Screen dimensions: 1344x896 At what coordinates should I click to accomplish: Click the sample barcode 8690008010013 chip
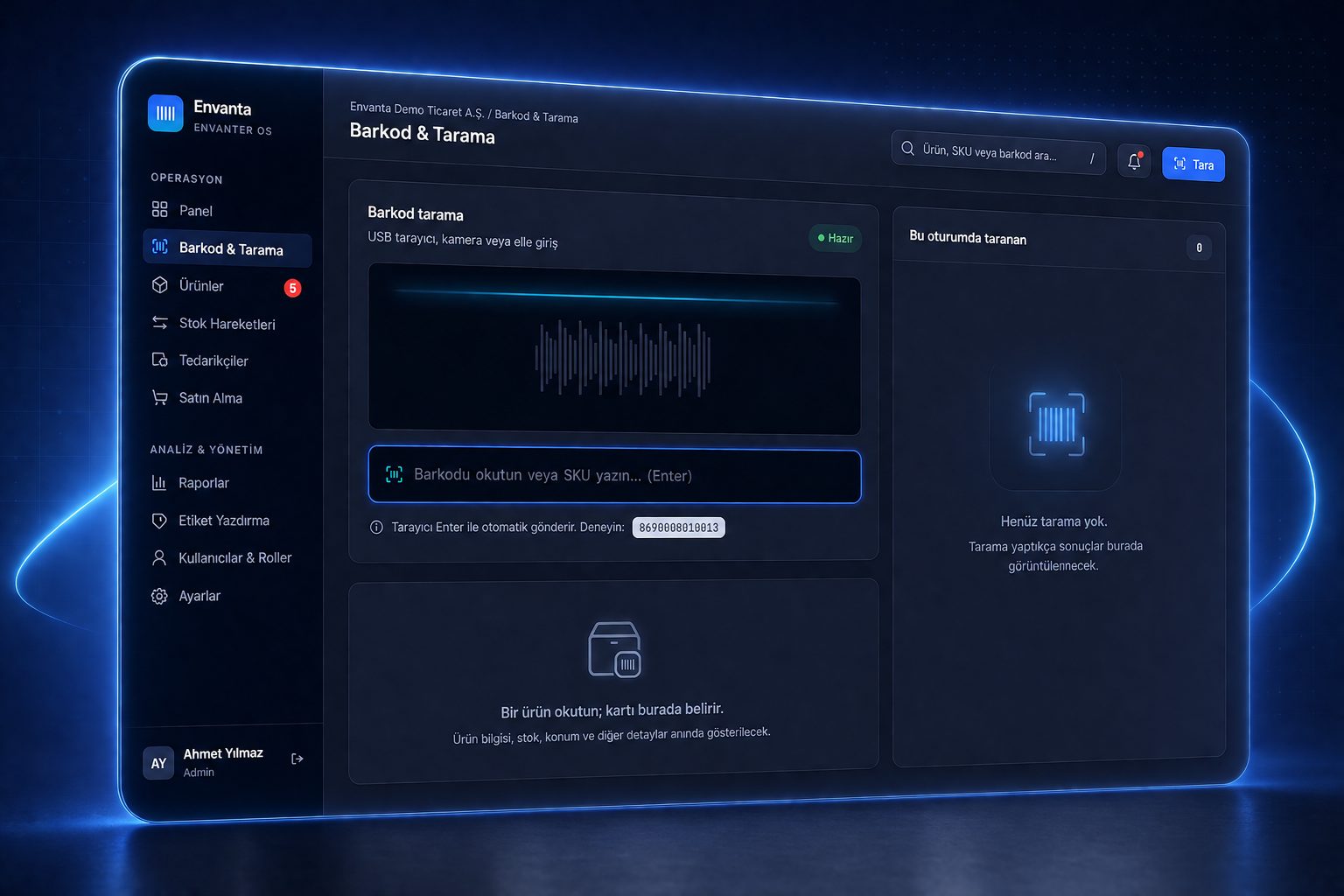coord(679,528)
